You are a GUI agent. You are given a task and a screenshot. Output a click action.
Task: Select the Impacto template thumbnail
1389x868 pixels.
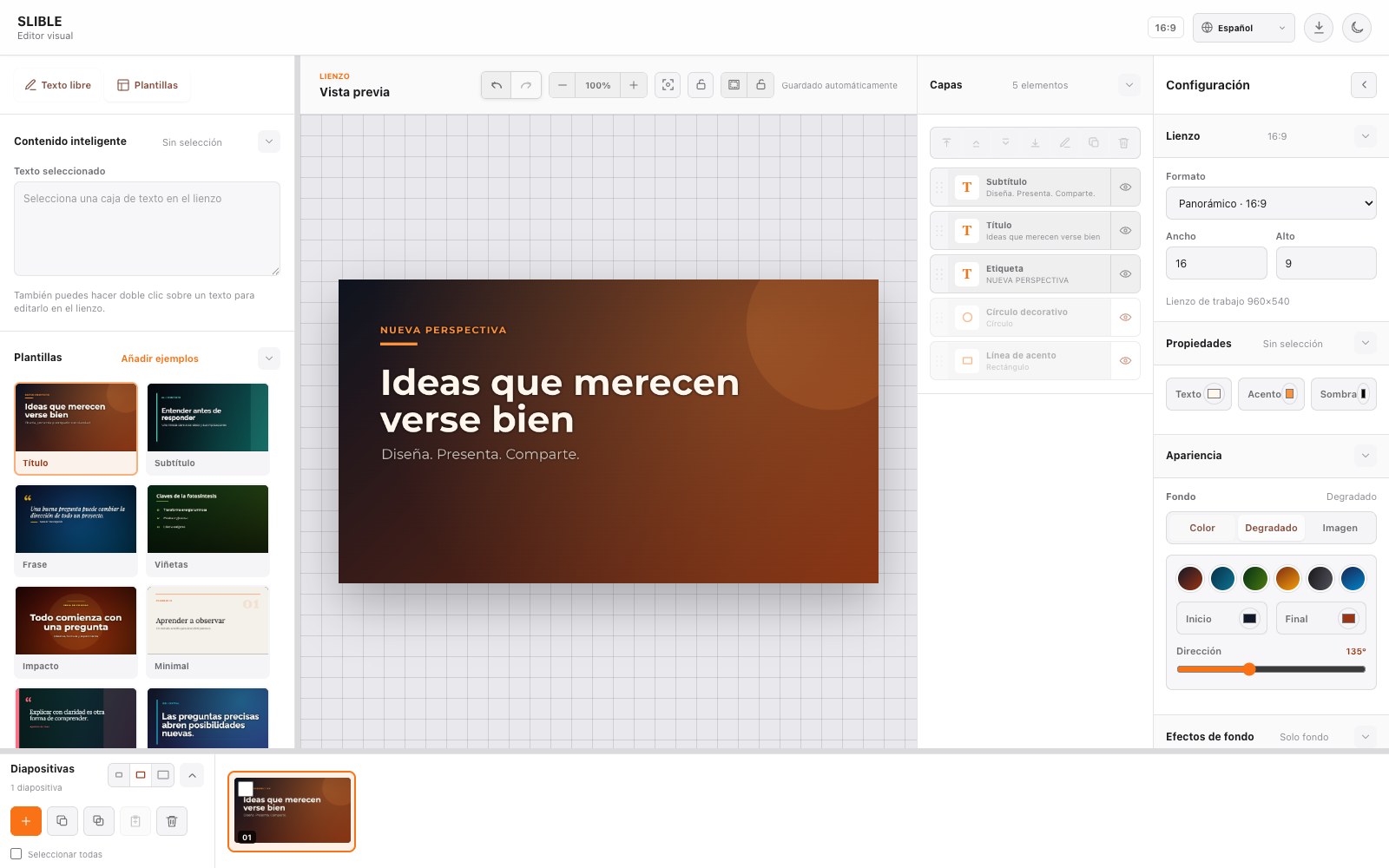coord(76,631)
